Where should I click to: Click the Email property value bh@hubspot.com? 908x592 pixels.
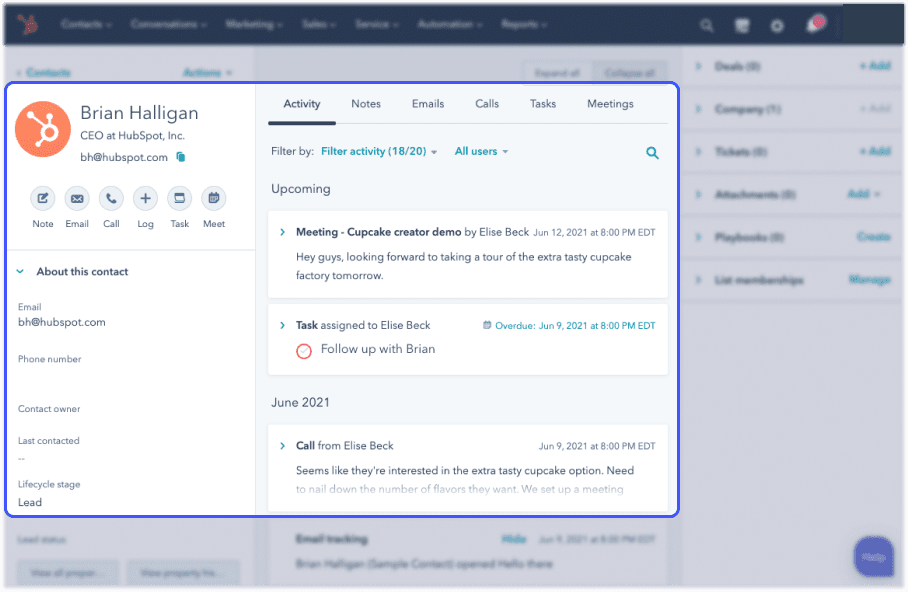pyautogui.click(x=61, y=323)
